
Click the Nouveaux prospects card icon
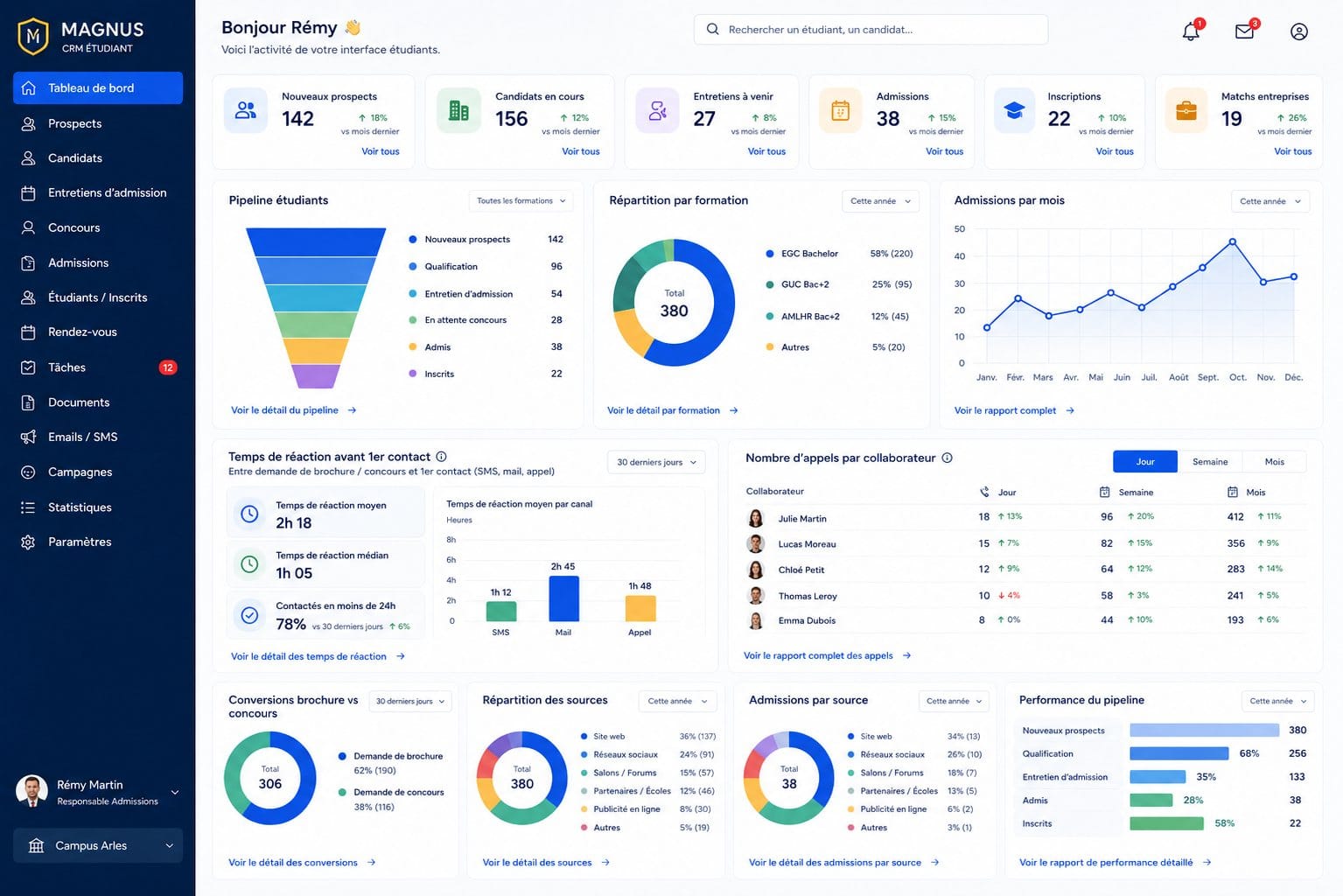tap(246, 110)
